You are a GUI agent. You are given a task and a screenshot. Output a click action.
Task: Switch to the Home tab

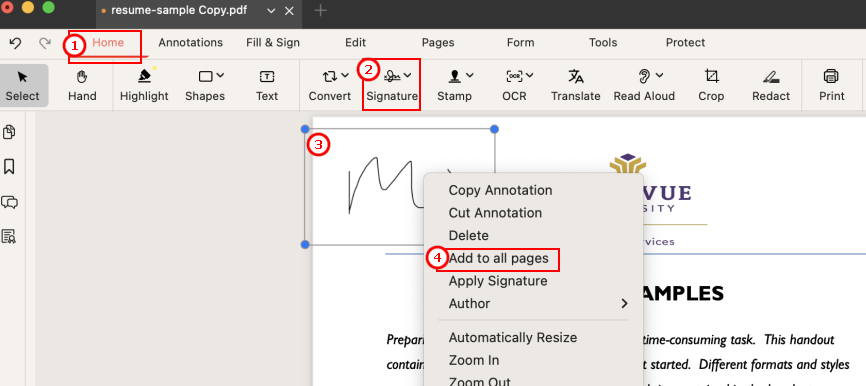pos(108,43)
